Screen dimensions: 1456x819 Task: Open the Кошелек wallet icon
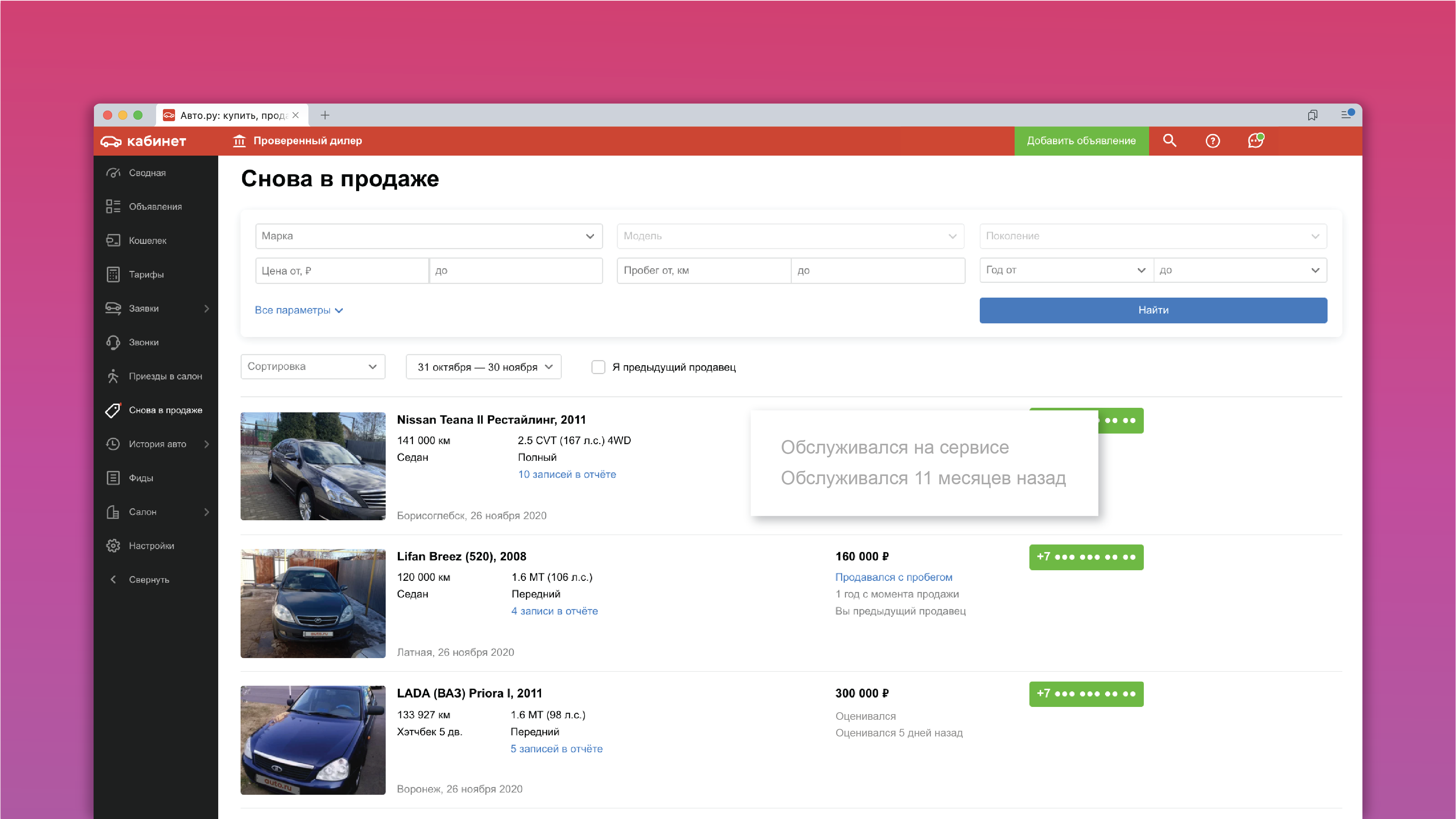113,240
